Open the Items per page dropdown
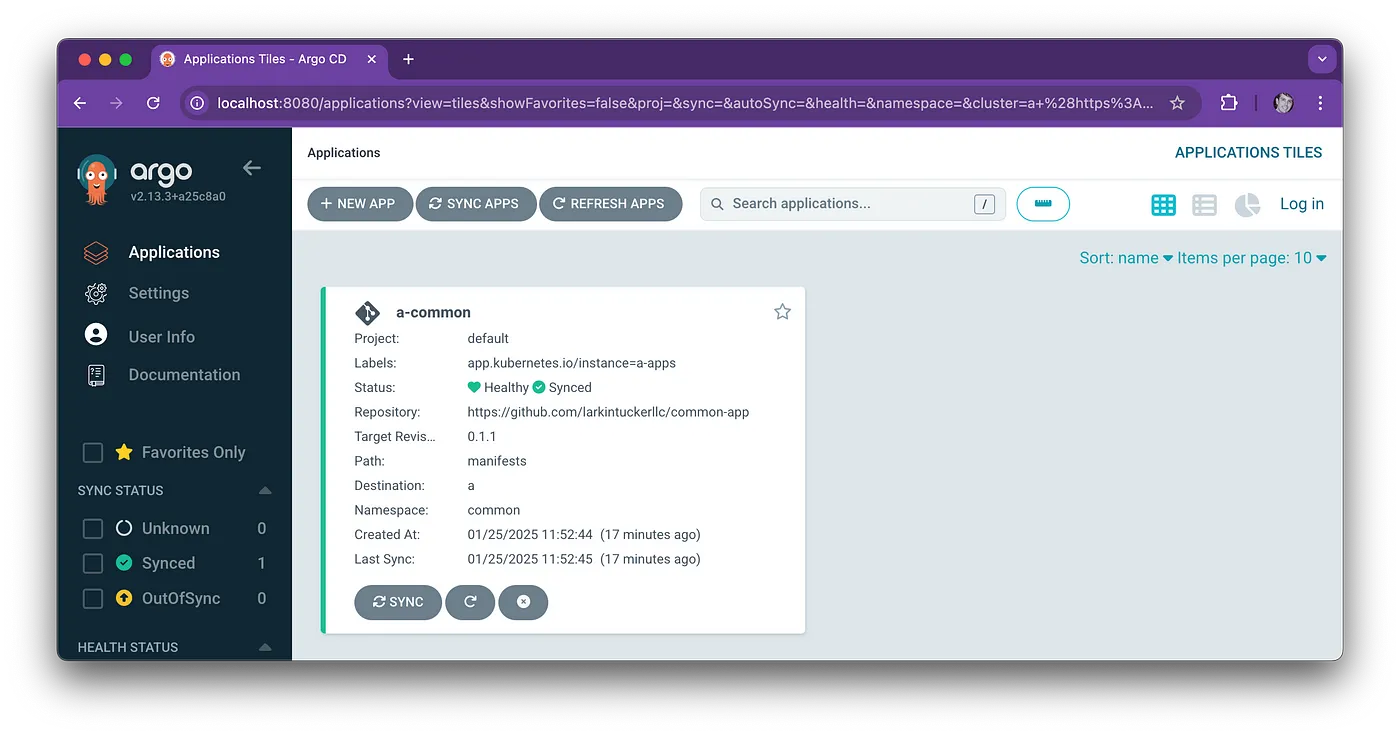Screen dimensions: 1400x736 tap(1251, 258)
